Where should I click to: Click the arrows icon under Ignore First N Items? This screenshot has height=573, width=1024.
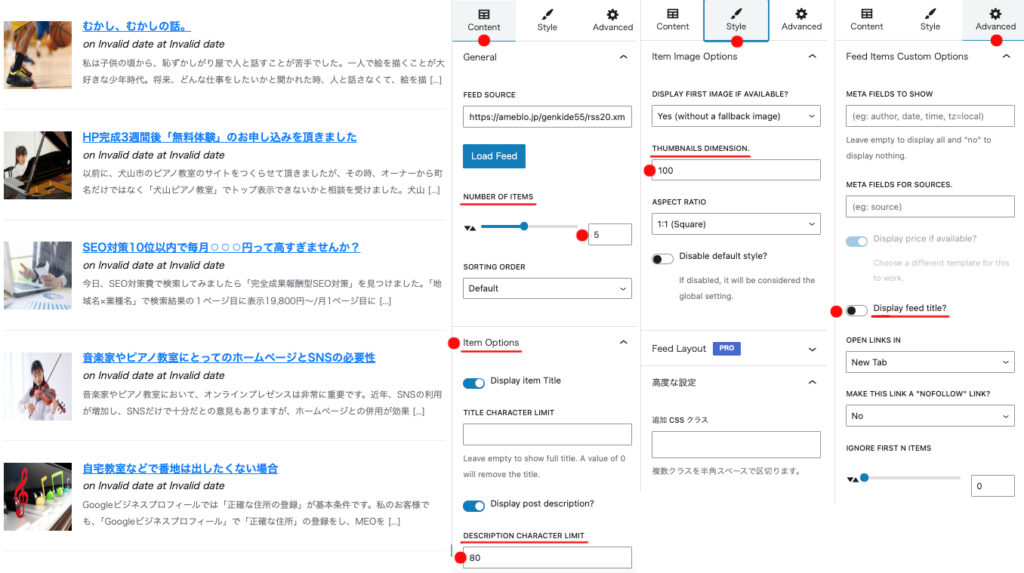tap(852, 479)
